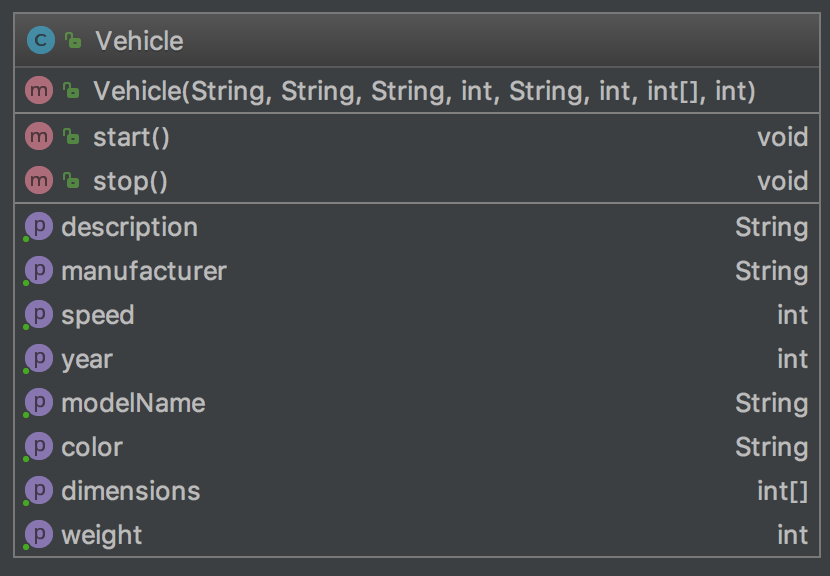Select the year property
Viewport: 830px width, 576px height.
(417, 359)
